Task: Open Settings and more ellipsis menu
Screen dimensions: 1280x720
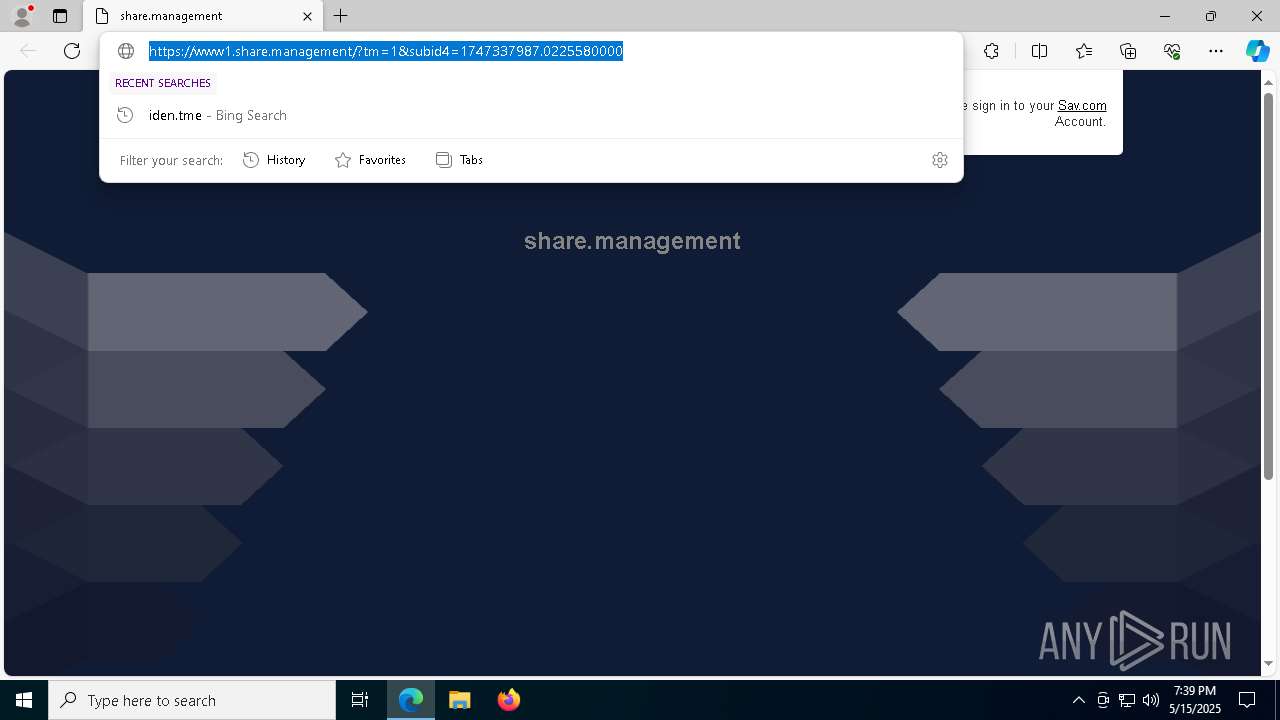Action: [1216, 51]
